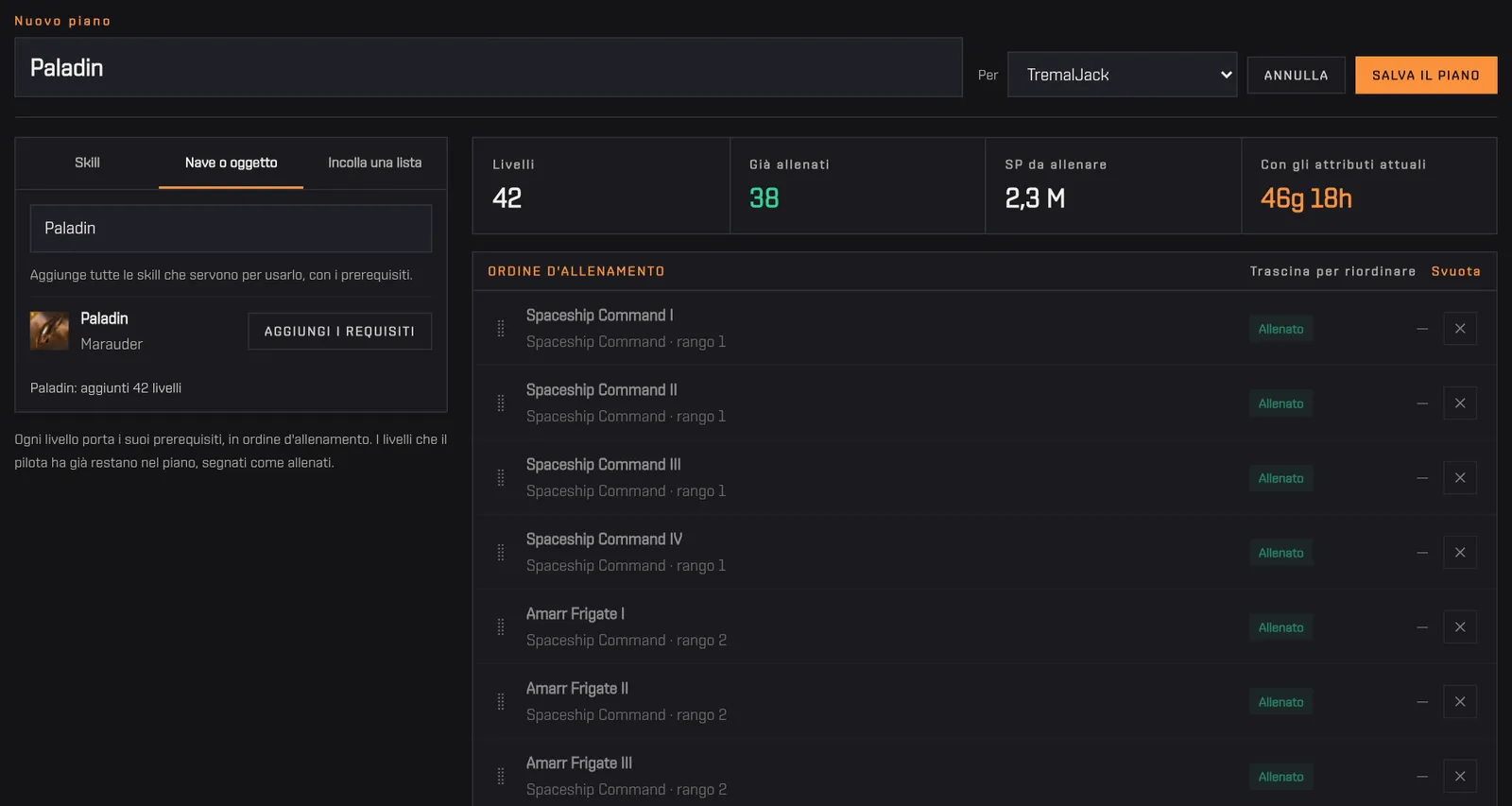Switch to the Skill tab
1512x806 pixels.
click(87, 163)
